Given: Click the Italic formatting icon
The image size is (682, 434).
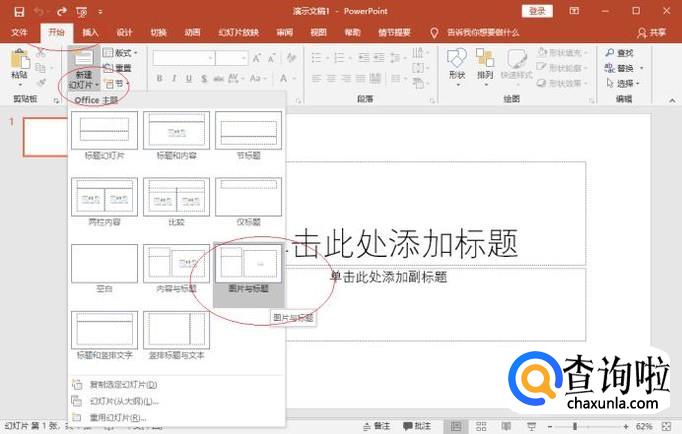Looking at the screenshot, I should tap(174, 79).
